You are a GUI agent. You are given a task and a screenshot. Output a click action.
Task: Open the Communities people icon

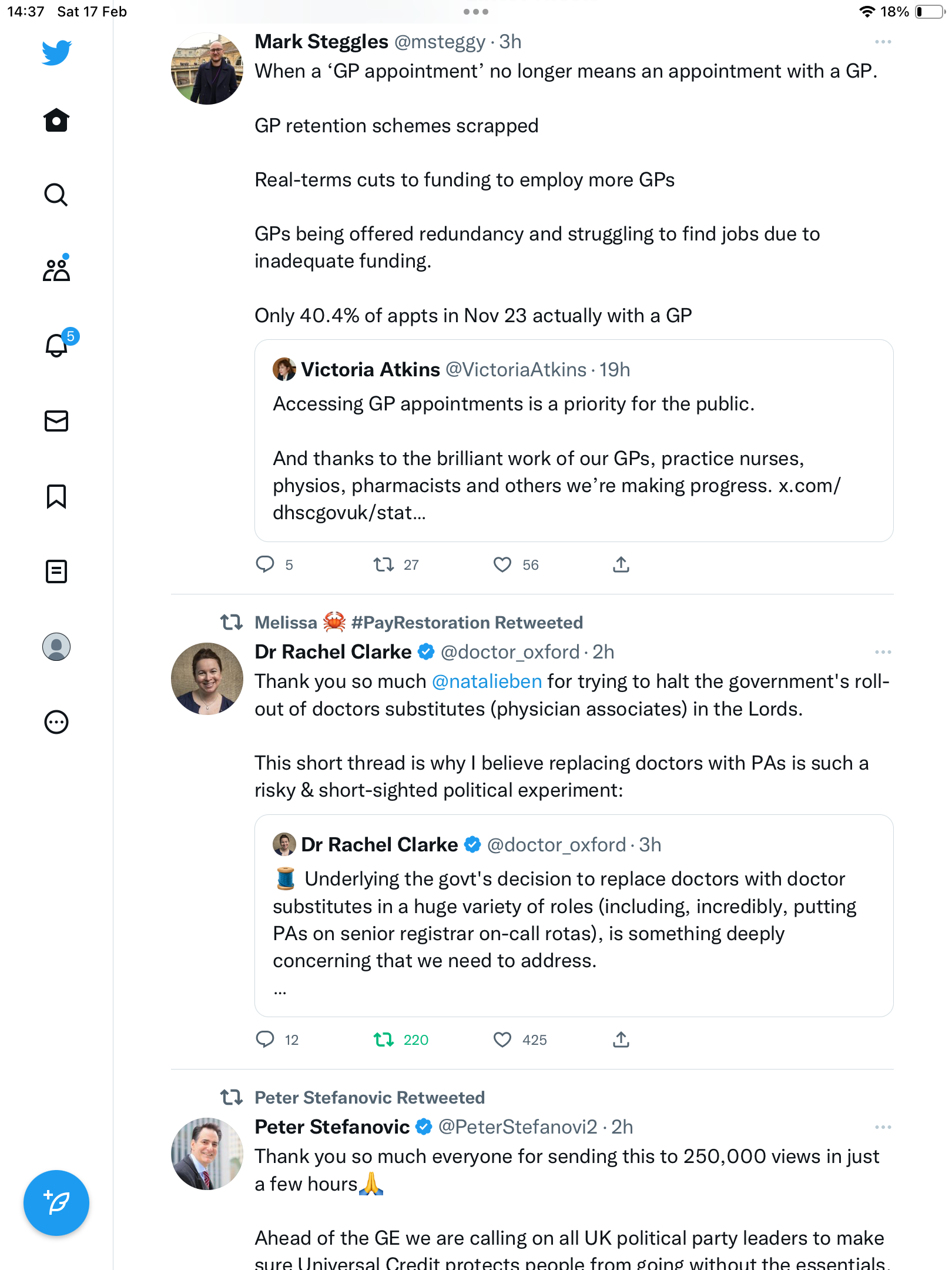[56, 269]
